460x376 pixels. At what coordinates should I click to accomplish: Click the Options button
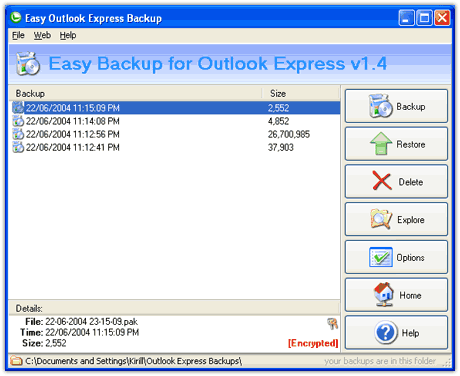click(x=396, y=257)
